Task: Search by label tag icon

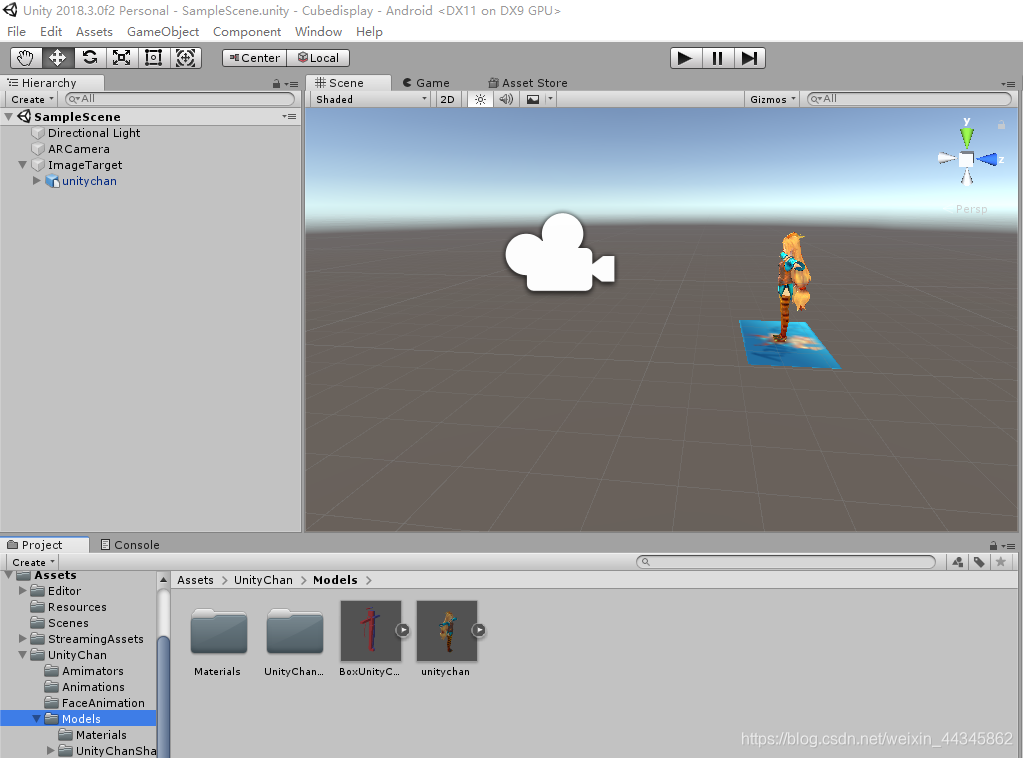Action: 979,562
